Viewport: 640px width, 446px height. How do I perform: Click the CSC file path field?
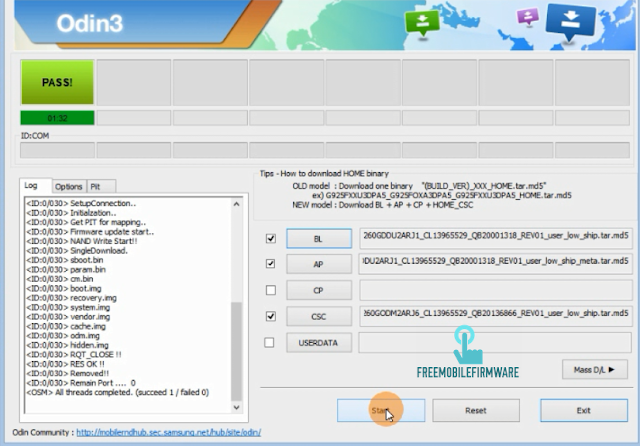click(x=496, y=316)
